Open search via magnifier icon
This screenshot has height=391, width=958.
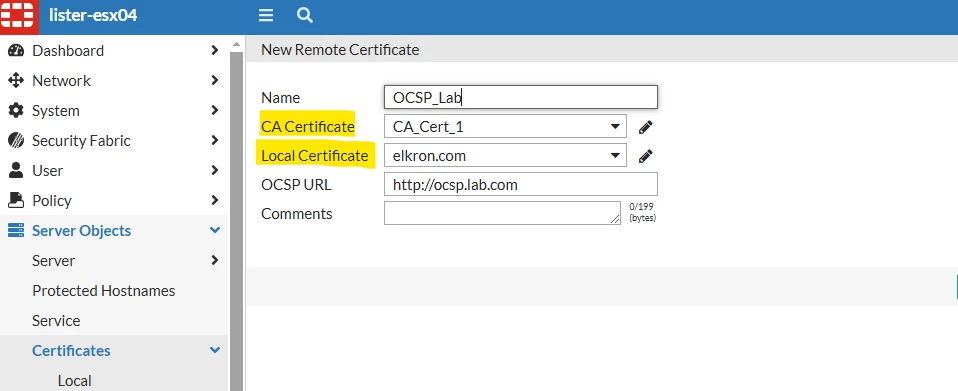tap(305, 15)
